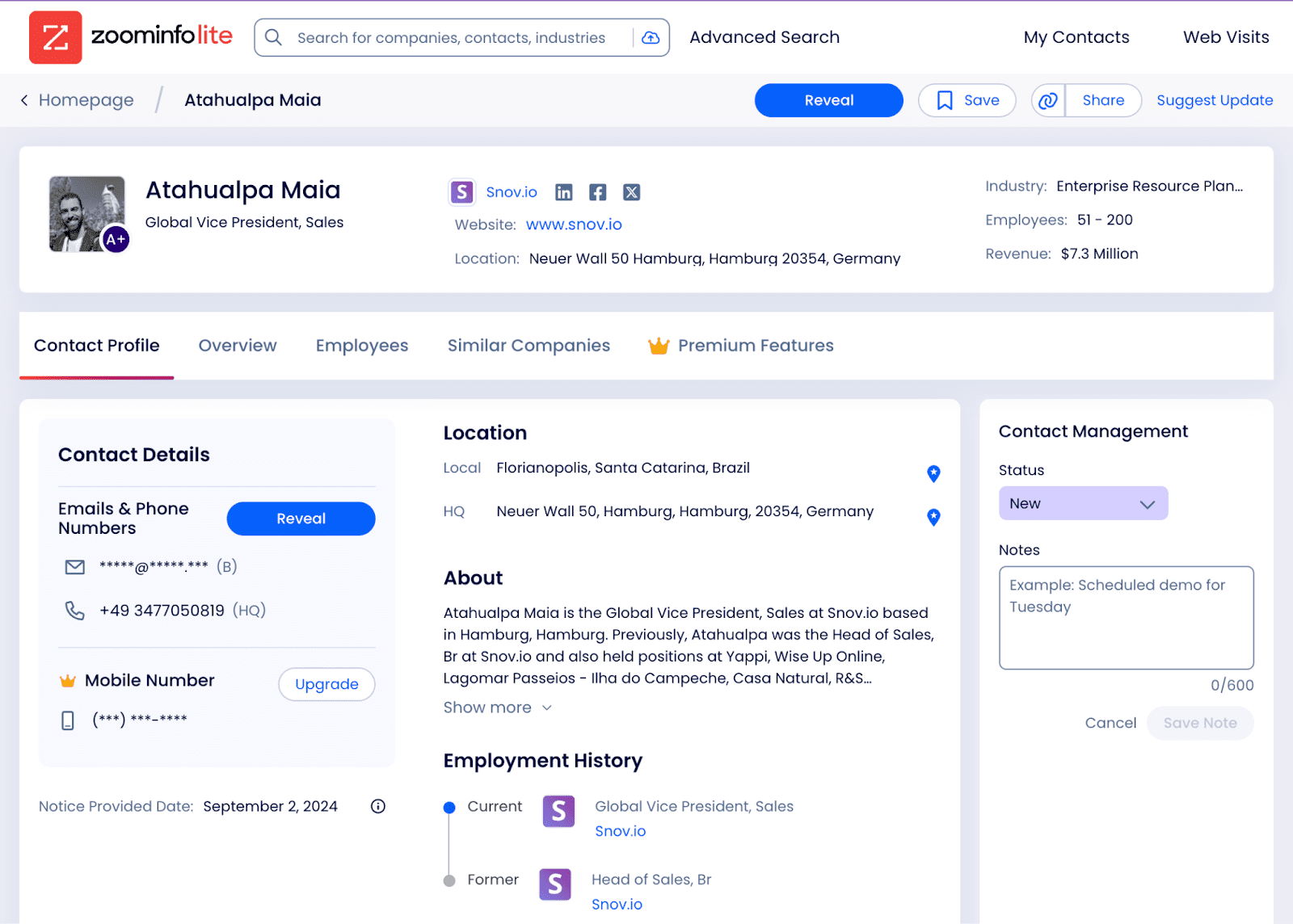Viewport: 1293px width, 924px height.
Task: Open the Snov.io X (Twitter) icon
Action: pyautogui.click(x=631, y=192)
